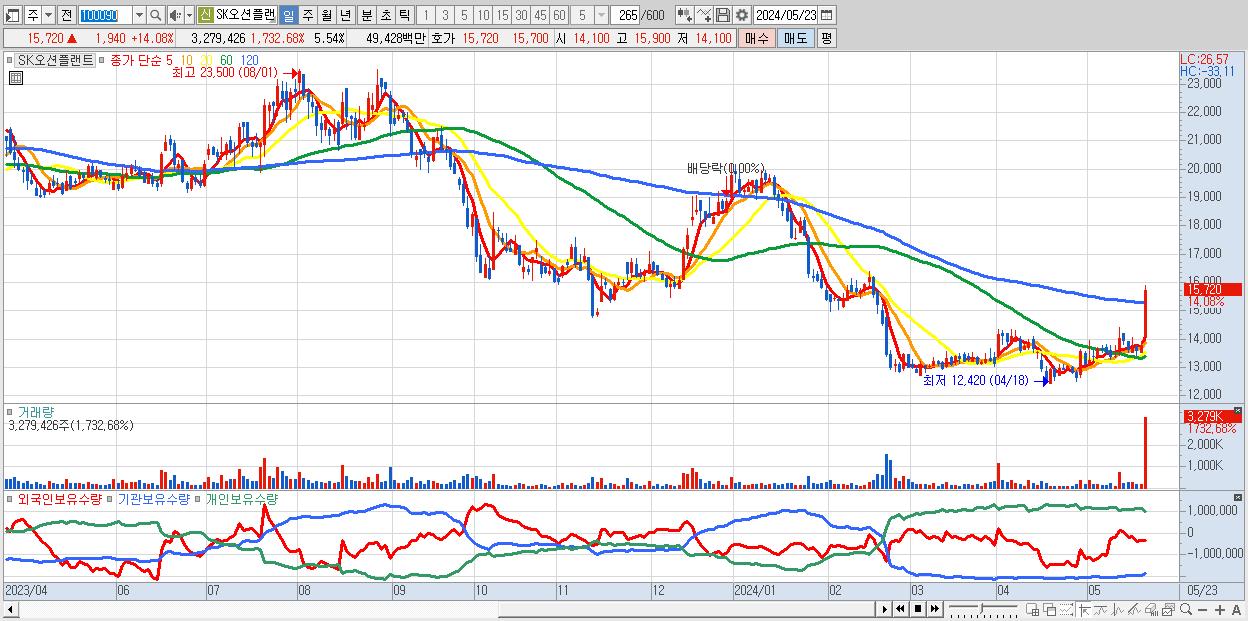Open the calendar date picker icon

(826, 15)
